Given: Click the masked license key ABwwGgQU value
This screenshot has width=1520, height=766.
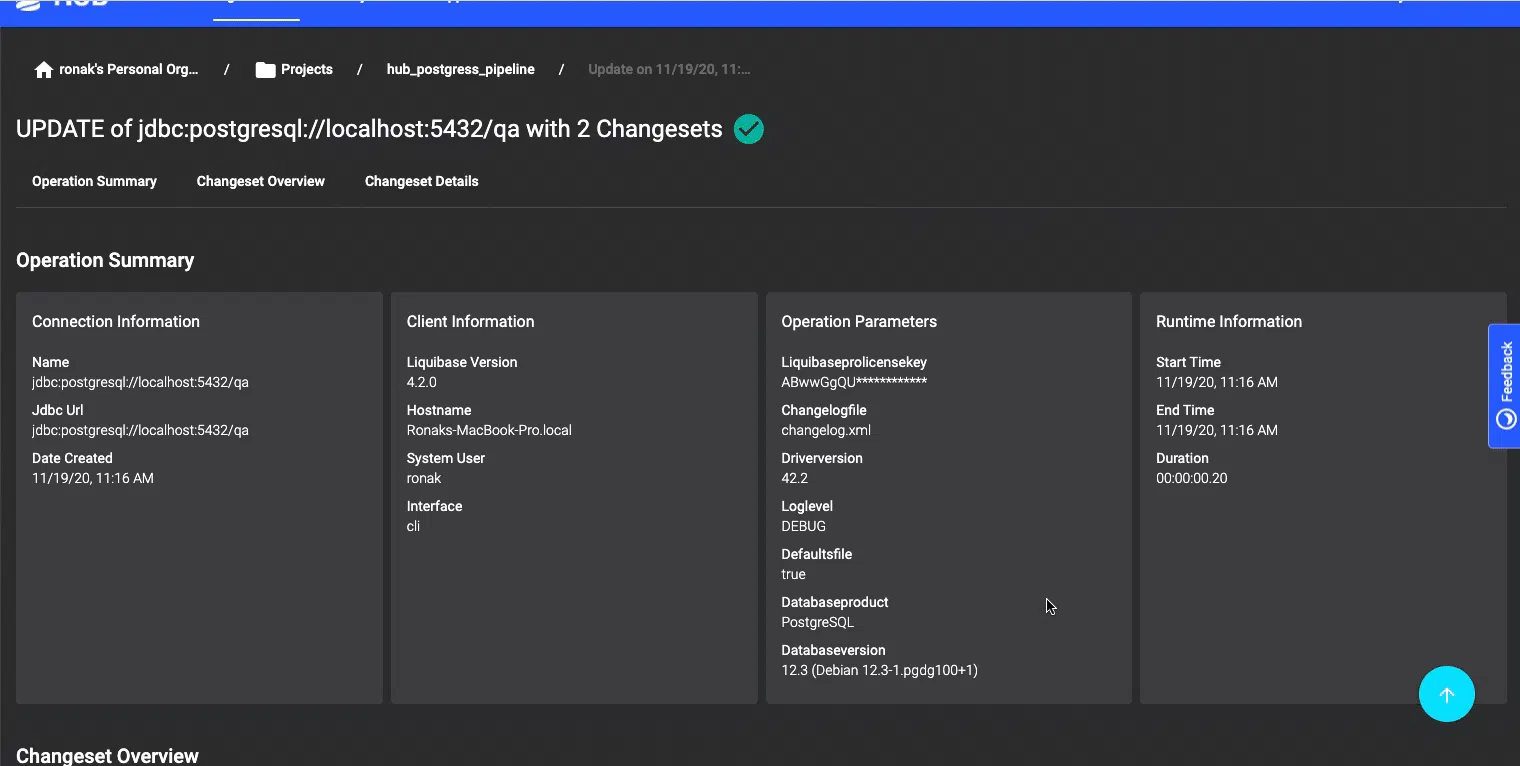Looking at the screenshot, I should (854, 383).
